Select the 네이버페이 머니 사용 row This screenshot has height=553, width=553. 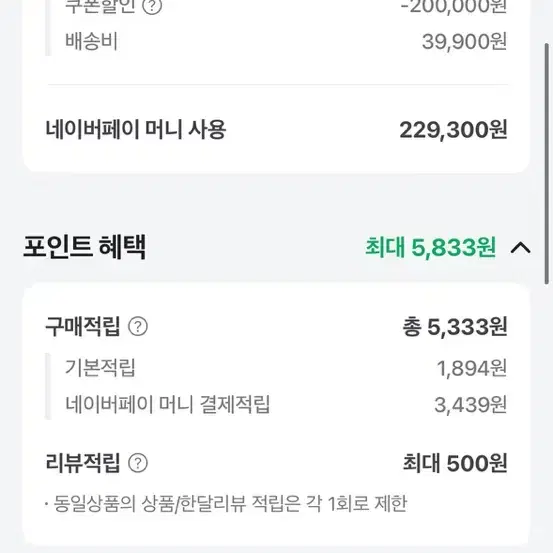(x=276, y=130)
